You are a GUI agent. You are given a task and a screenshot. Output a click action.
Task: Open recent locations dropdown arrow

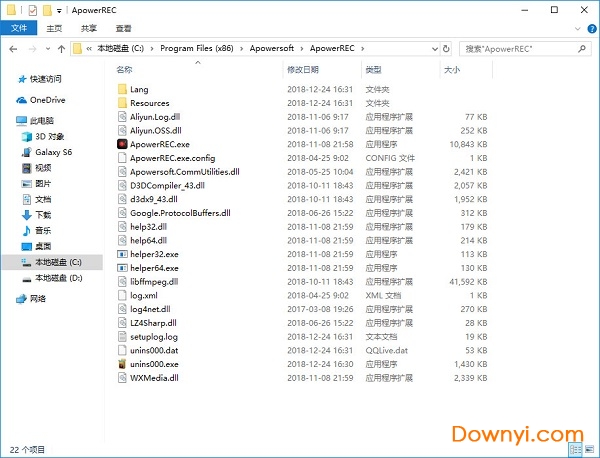pos(47,49)
